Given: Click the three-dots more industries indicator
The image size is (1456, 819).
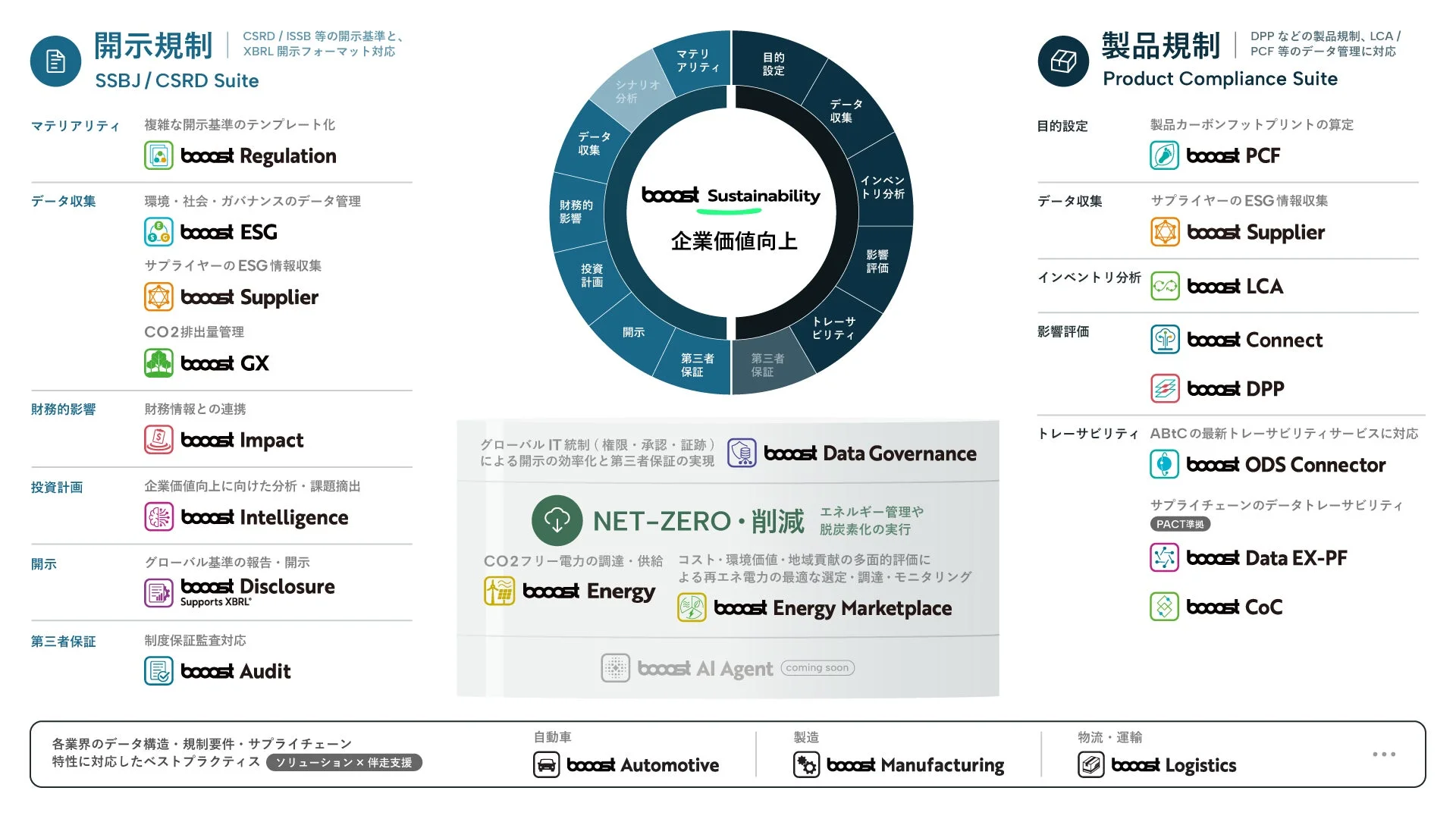Looking at the screenshot, I should click(x=1384, y=754).
